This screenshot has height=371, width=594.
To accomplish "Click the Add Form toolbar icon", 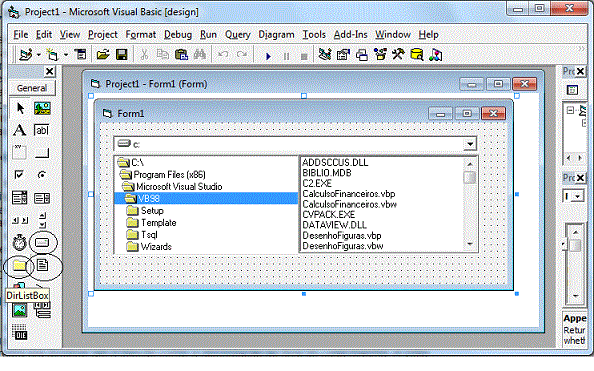I will [52, 55].
